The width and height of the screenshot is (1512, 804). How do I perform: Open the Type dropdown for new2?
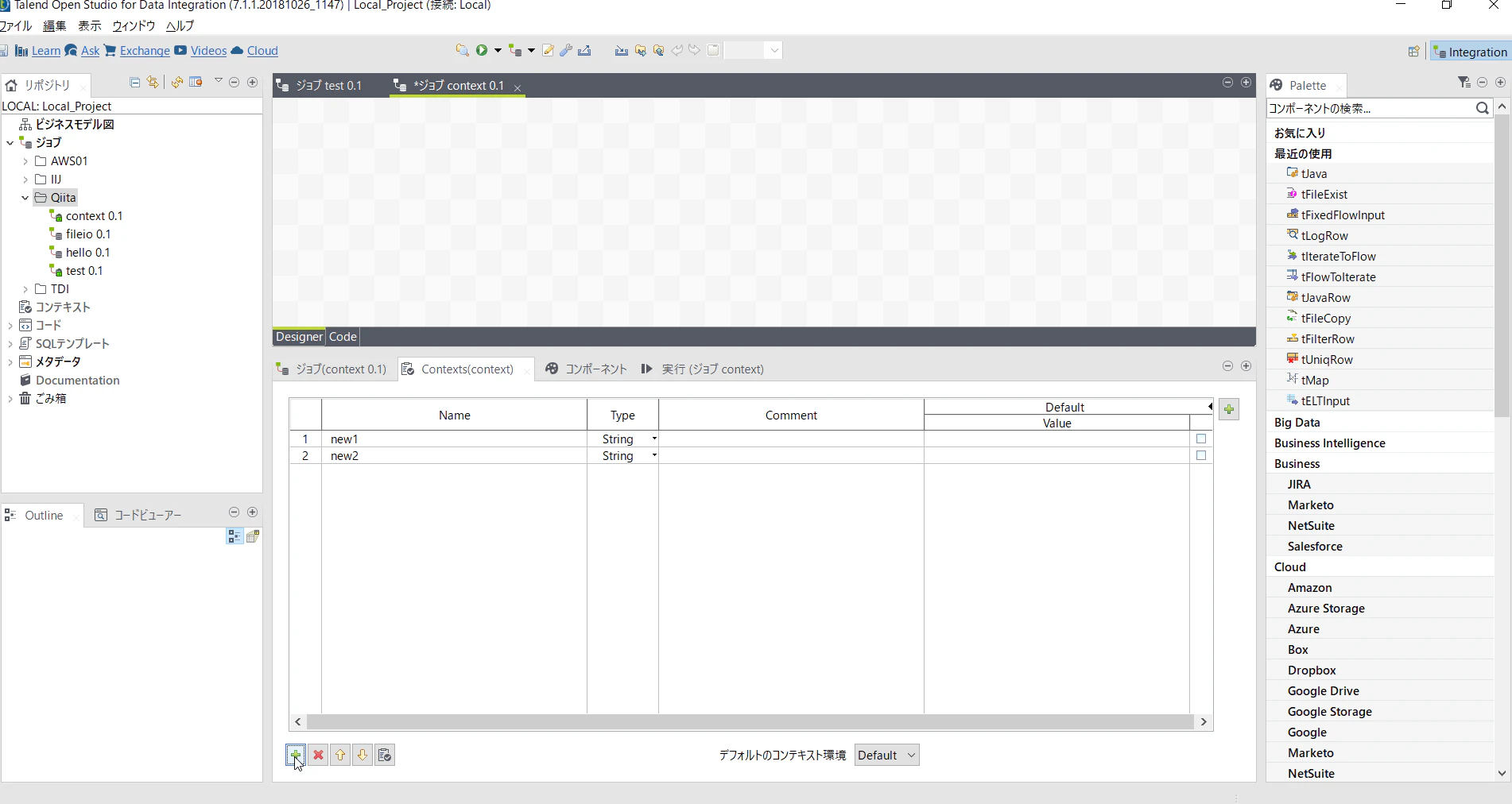654,455
